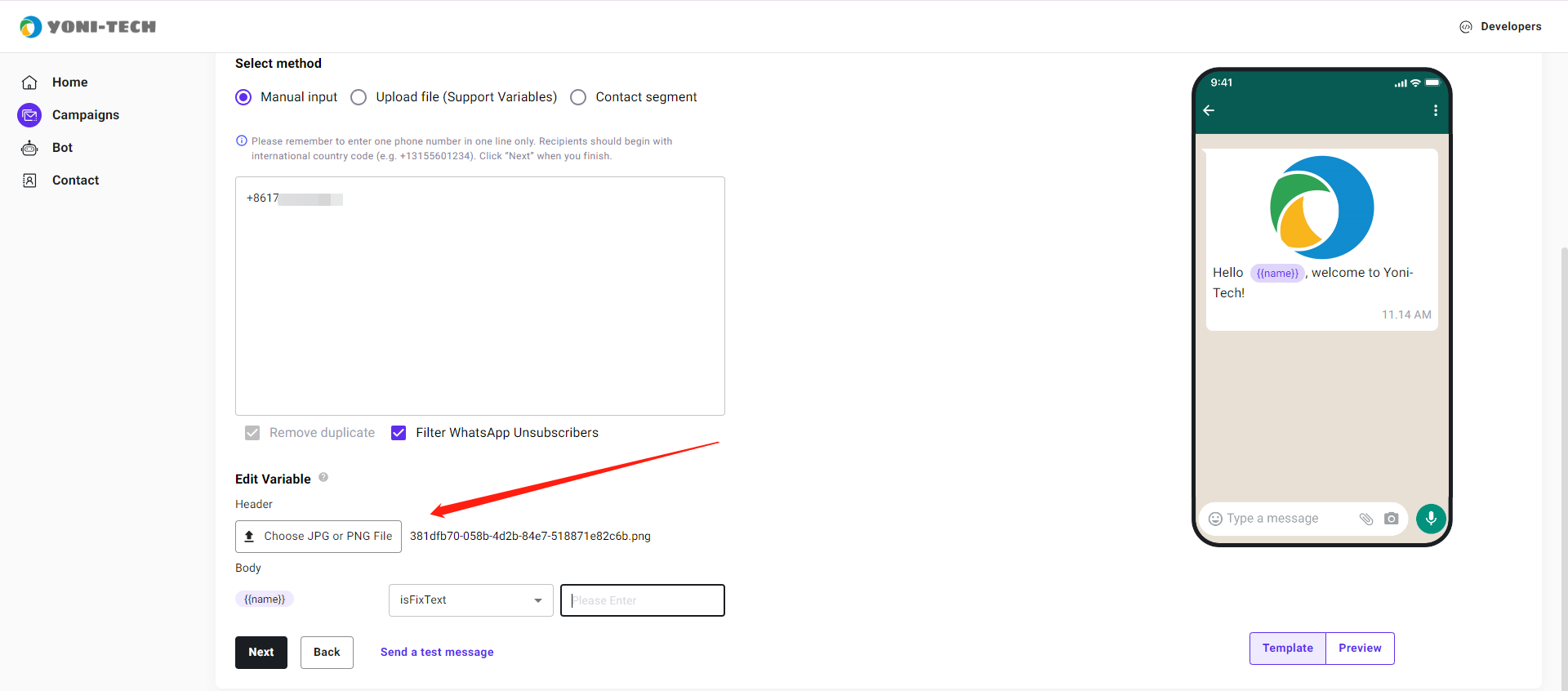Click the Edit Variable help icon
Viewport: 1568px width, 691px height.
coord(323,478)
